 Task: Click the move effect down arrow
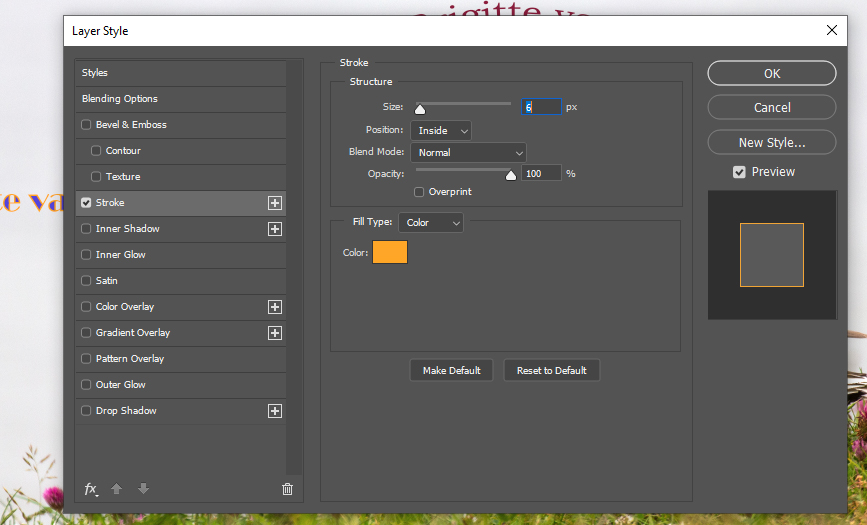143,489
